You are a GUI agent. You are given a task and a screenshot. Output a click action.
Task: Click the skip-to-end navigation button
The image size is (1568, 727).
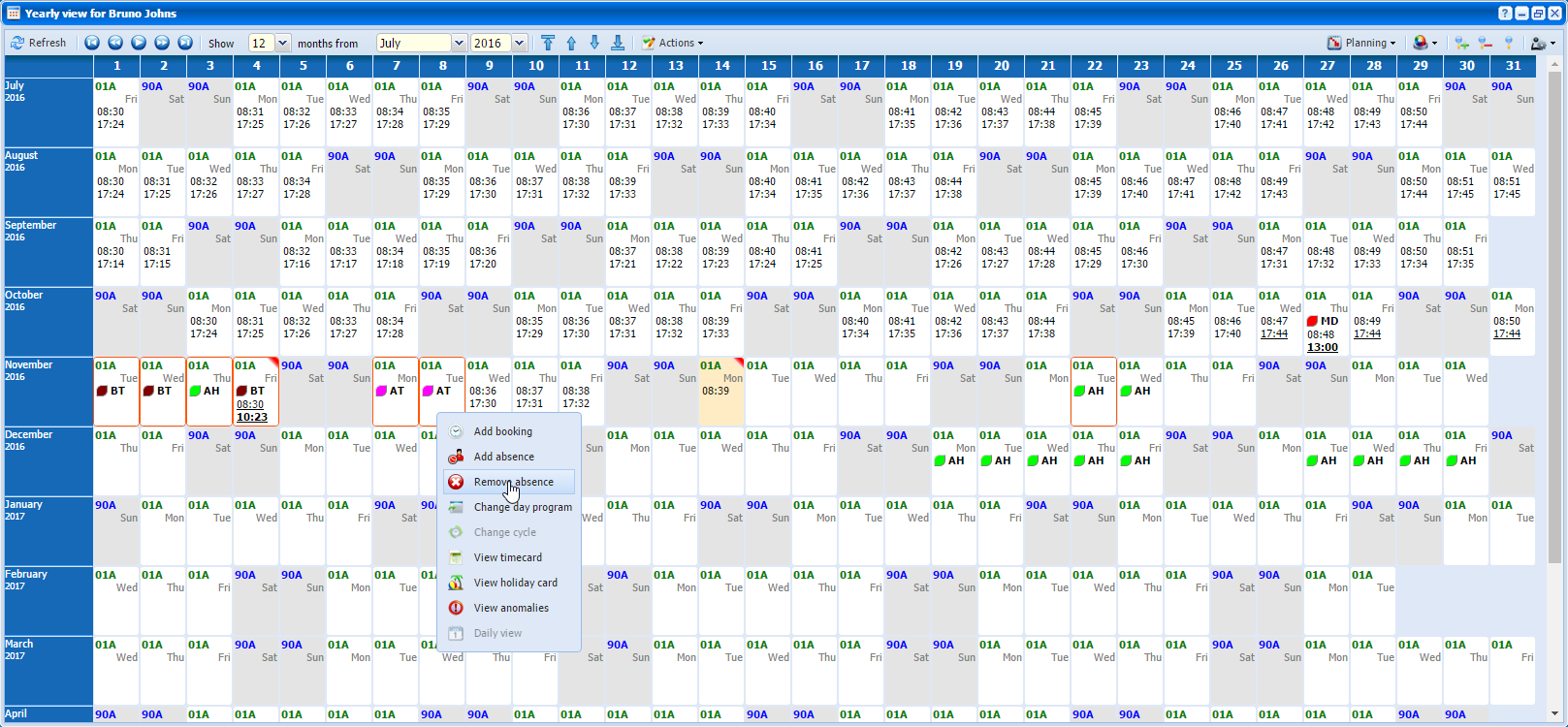click(x=185, y=43)
